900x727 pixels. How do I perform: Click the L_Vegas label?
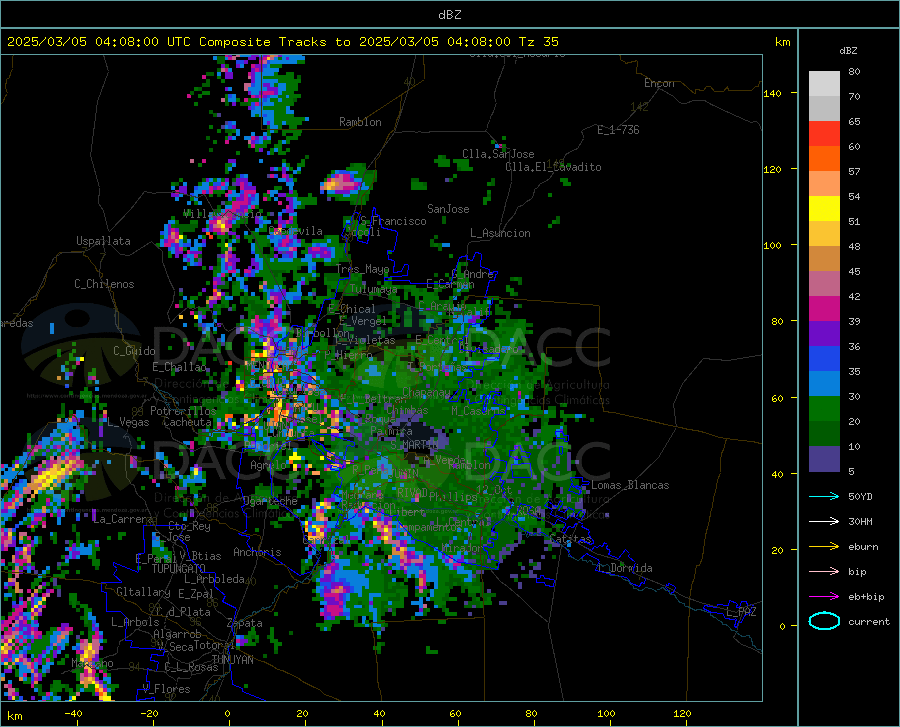tap(128, 422)
